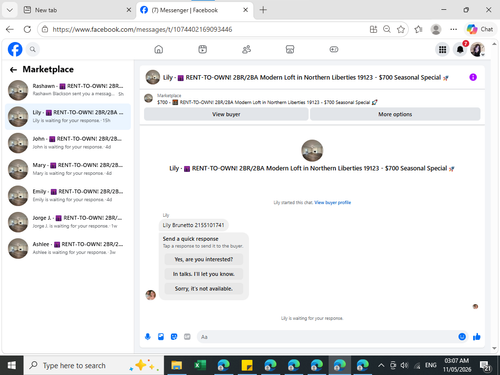Image resolution: width=500 pixels, height=375 pixels.
Task: Open the Facebook menu grid icon
Action: coord(442,49)
